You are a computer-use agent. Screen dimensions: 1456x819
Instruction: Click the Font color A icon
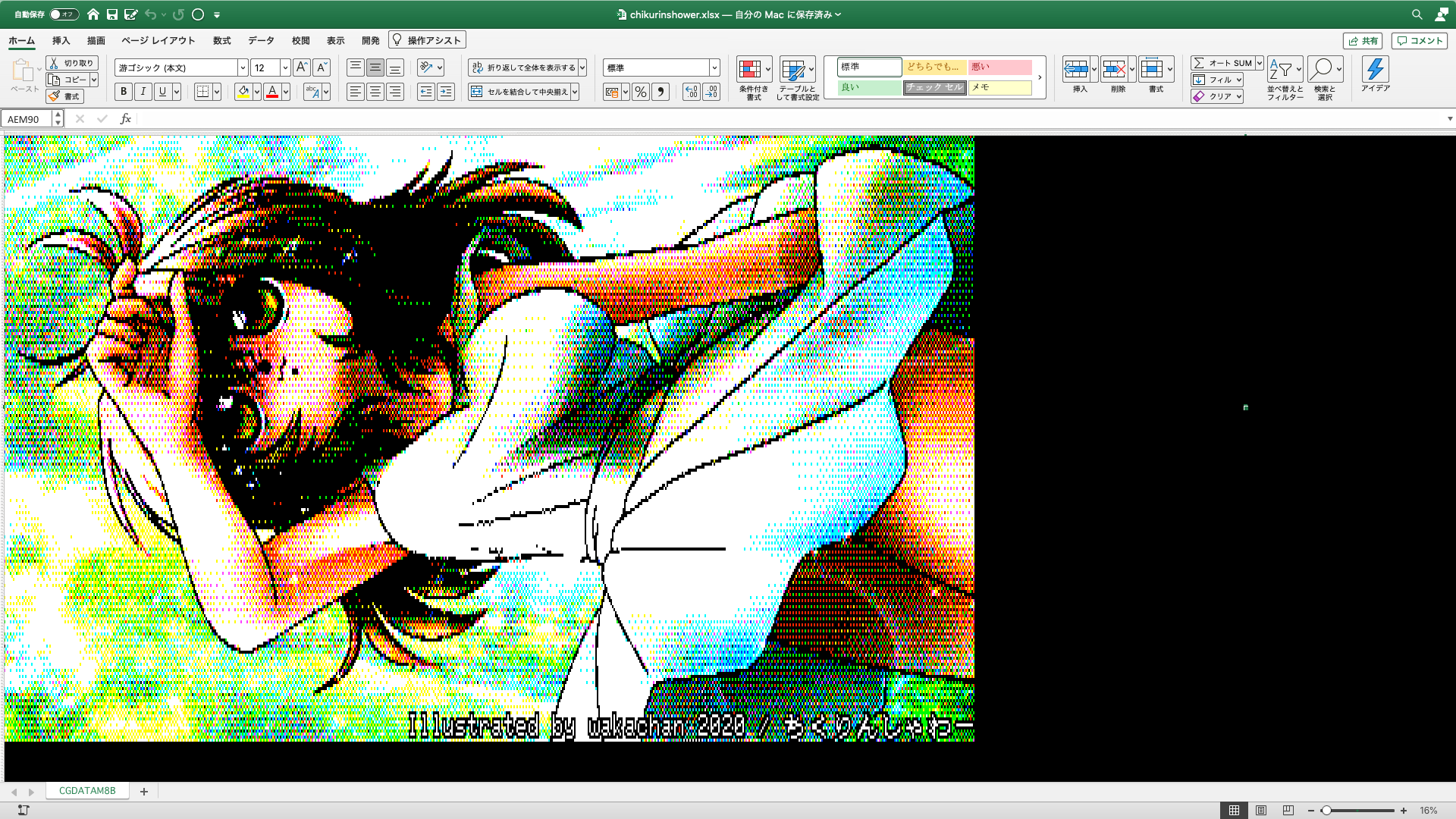pyautogui.click(x=272, y=92)
